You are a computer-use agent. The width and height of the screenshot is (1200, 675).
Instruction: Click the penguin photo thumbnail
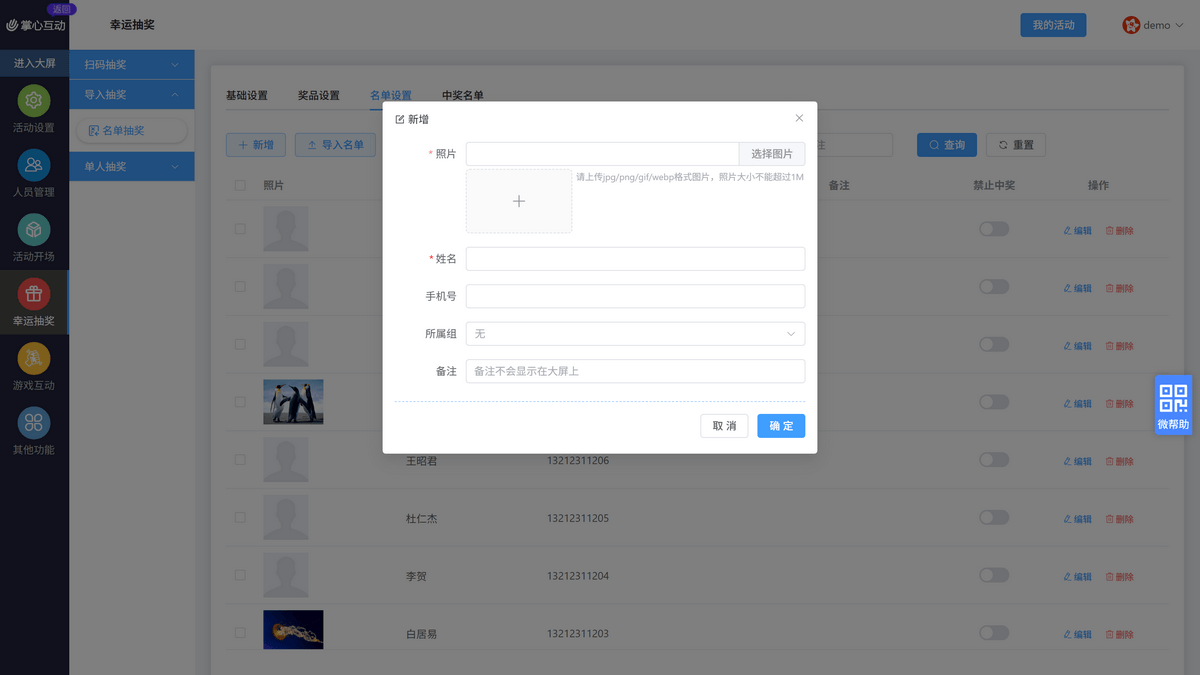point(293,402)
